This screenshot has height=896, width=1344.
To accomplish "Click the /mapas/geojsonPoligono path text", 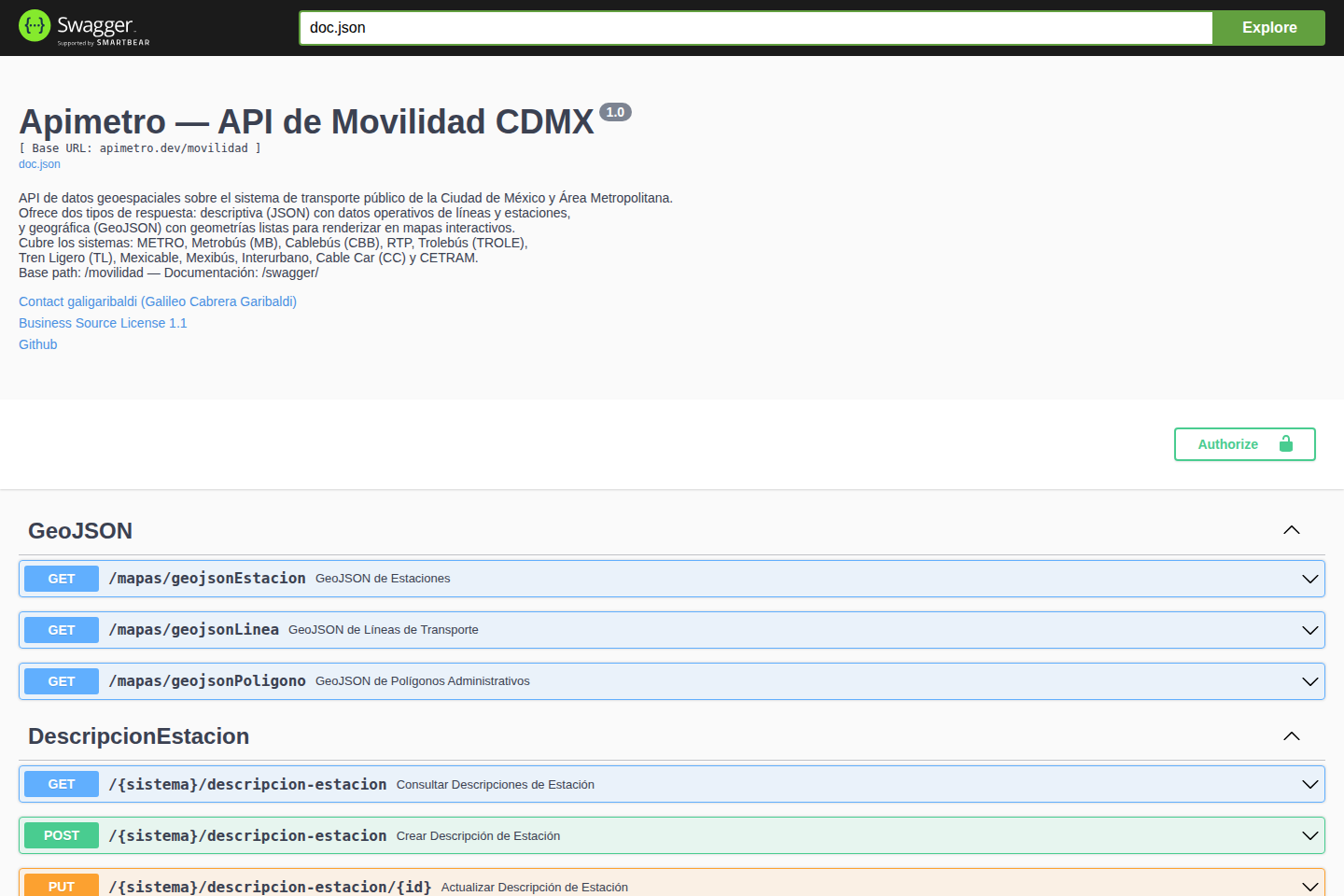I will point(207,681).
